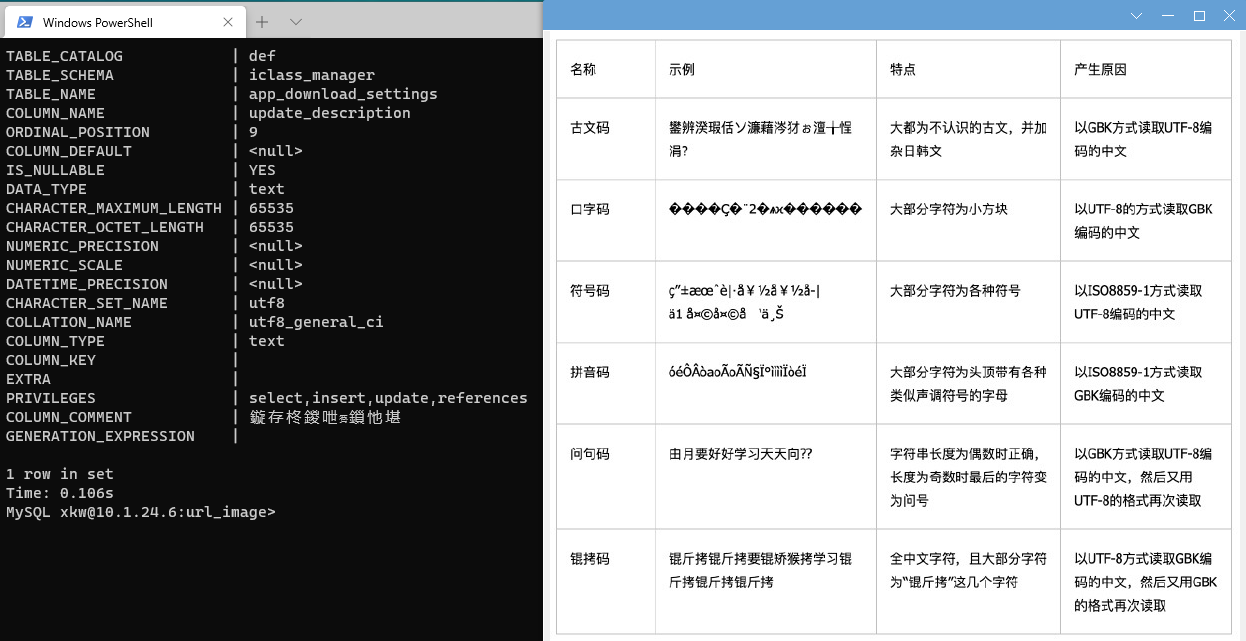Click the '1 row in set' result line
Viewport: 1246px width, 641px height.
60,474
